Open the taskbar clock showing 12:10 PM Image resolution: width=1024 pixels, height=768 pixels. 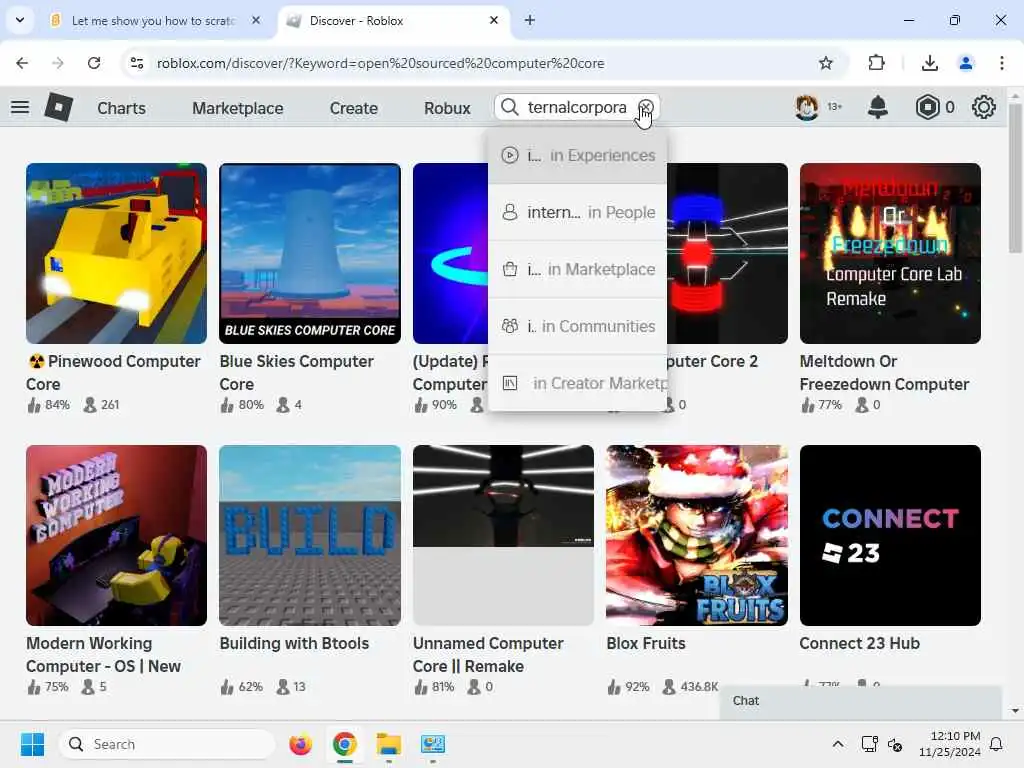click(950, 744)
